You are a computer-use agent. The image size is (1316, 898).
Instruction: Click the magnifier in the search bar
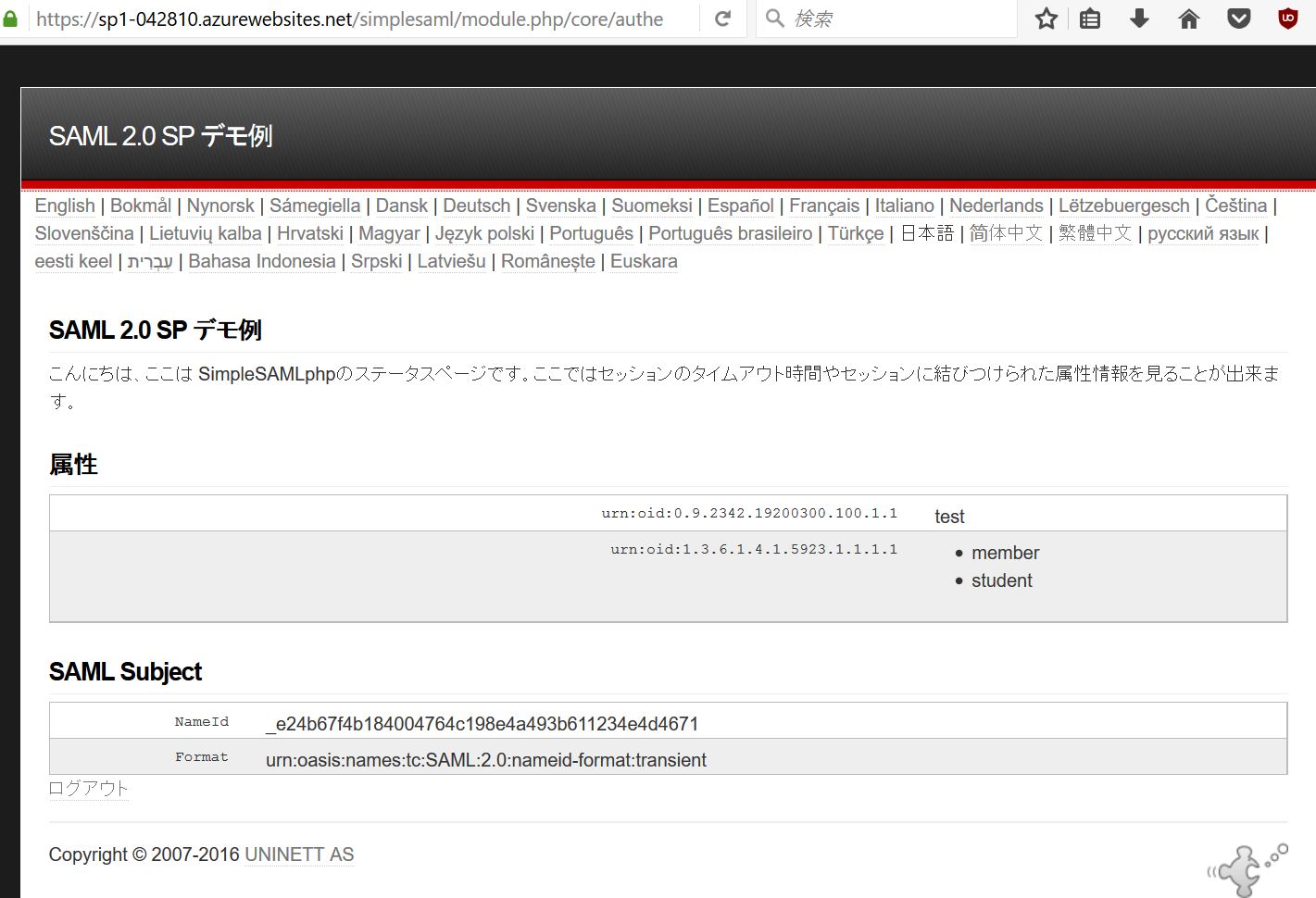773,18
